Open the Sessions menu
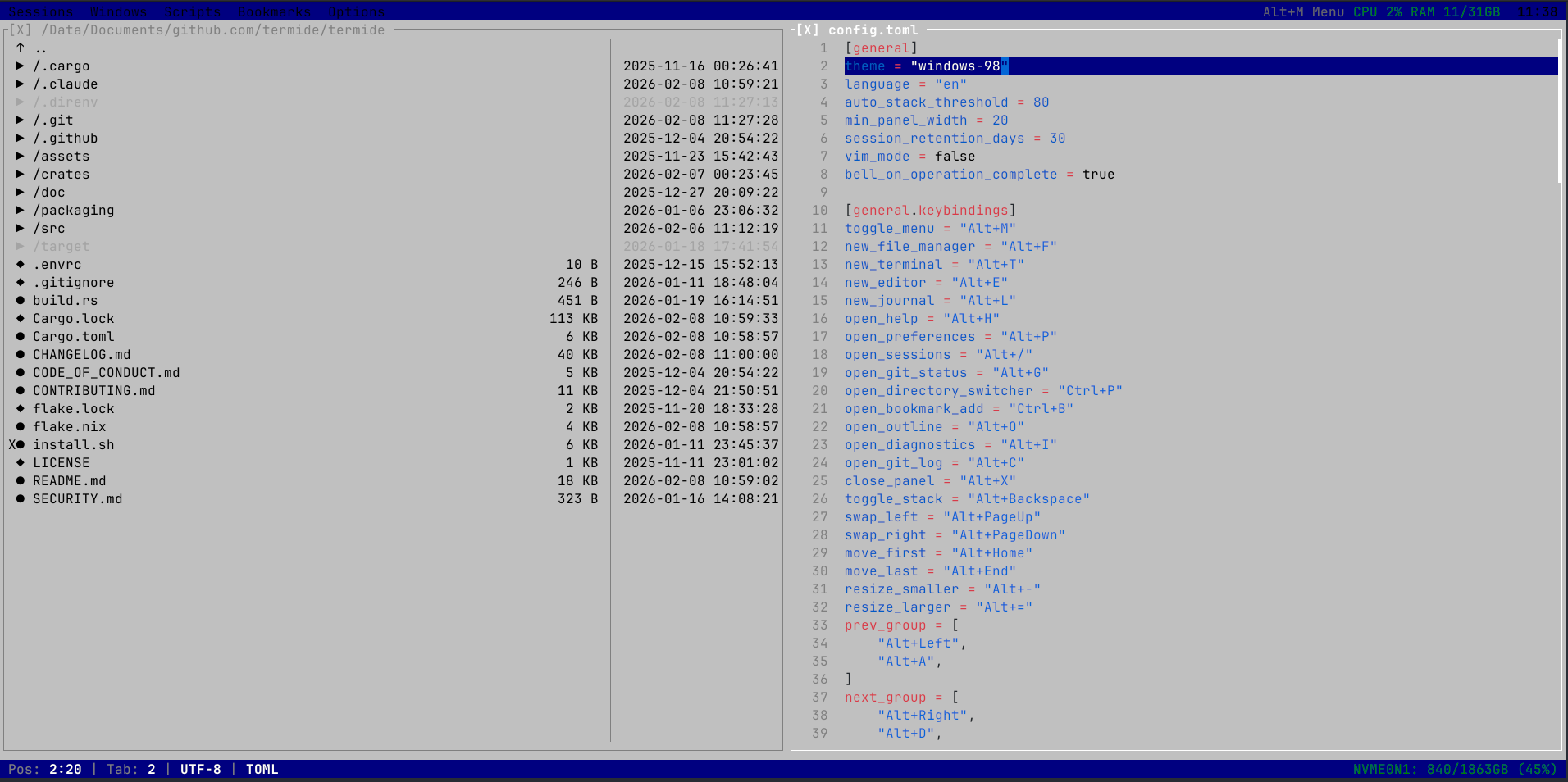The width and height of the screenshot is (1568, 782). (40, 11)
